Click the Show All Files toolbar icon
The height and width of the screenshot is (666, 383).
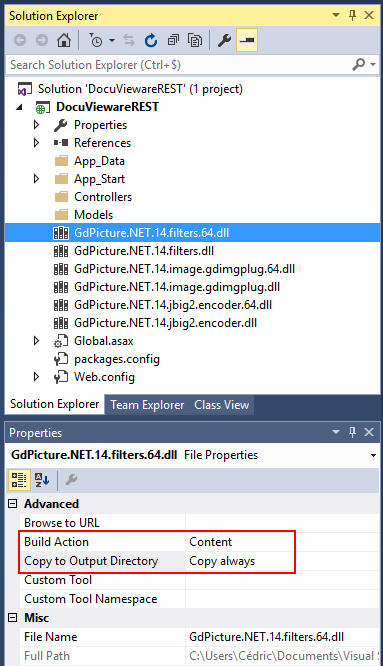point(194,40)
